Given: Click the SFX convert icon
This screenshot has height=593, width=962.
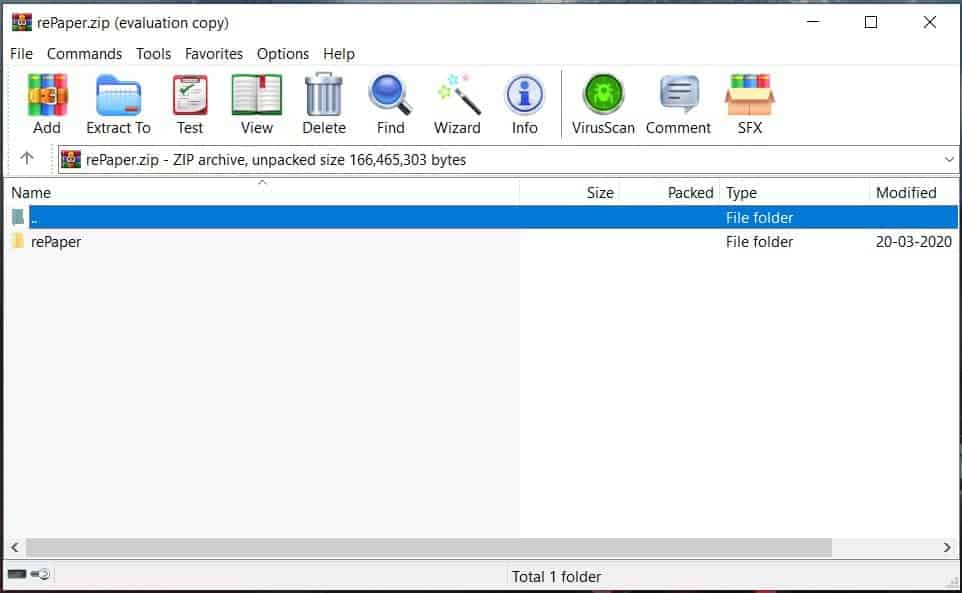Looking at the screenshot, I should point(750,94).
